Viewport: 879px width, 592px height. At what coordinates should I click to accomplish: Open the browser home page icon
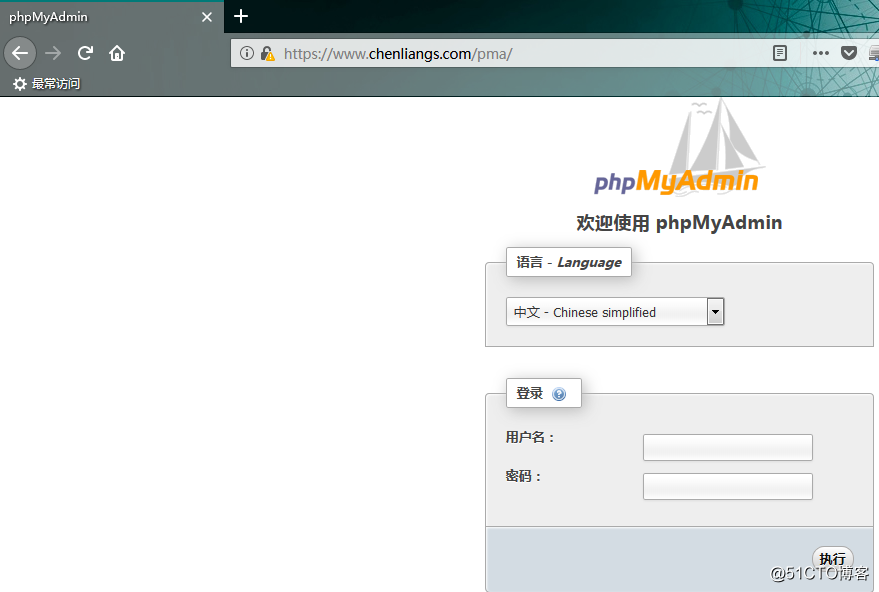pos(117,53)
